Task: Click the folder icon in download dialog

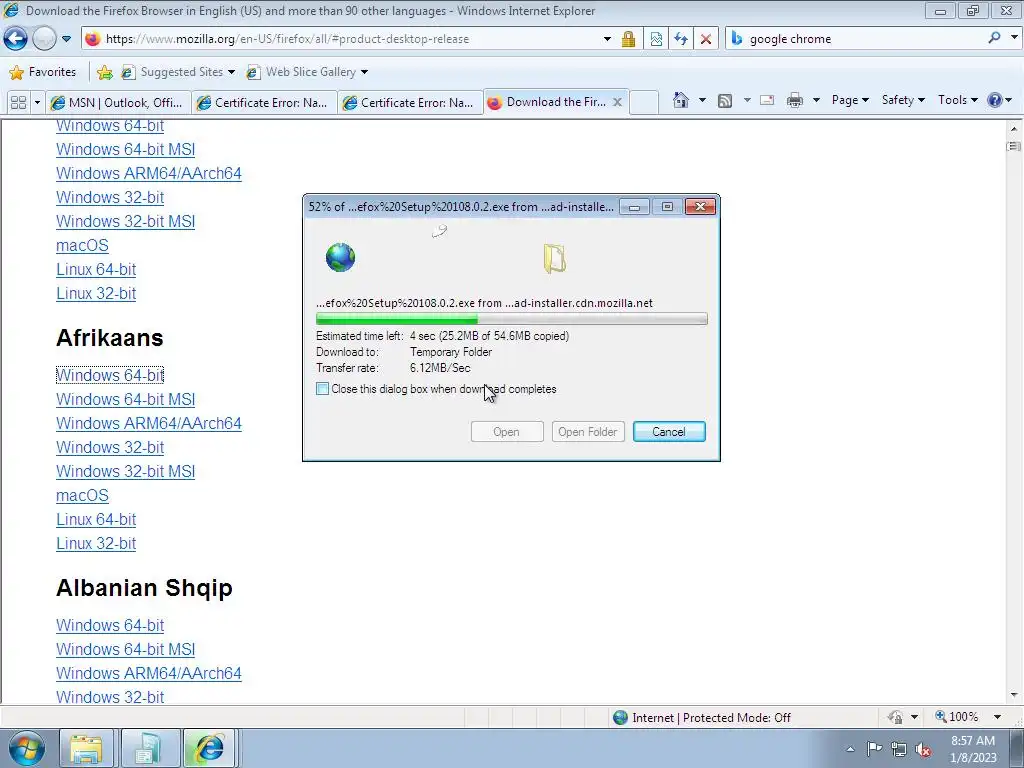Action: [x=554, y=258]
